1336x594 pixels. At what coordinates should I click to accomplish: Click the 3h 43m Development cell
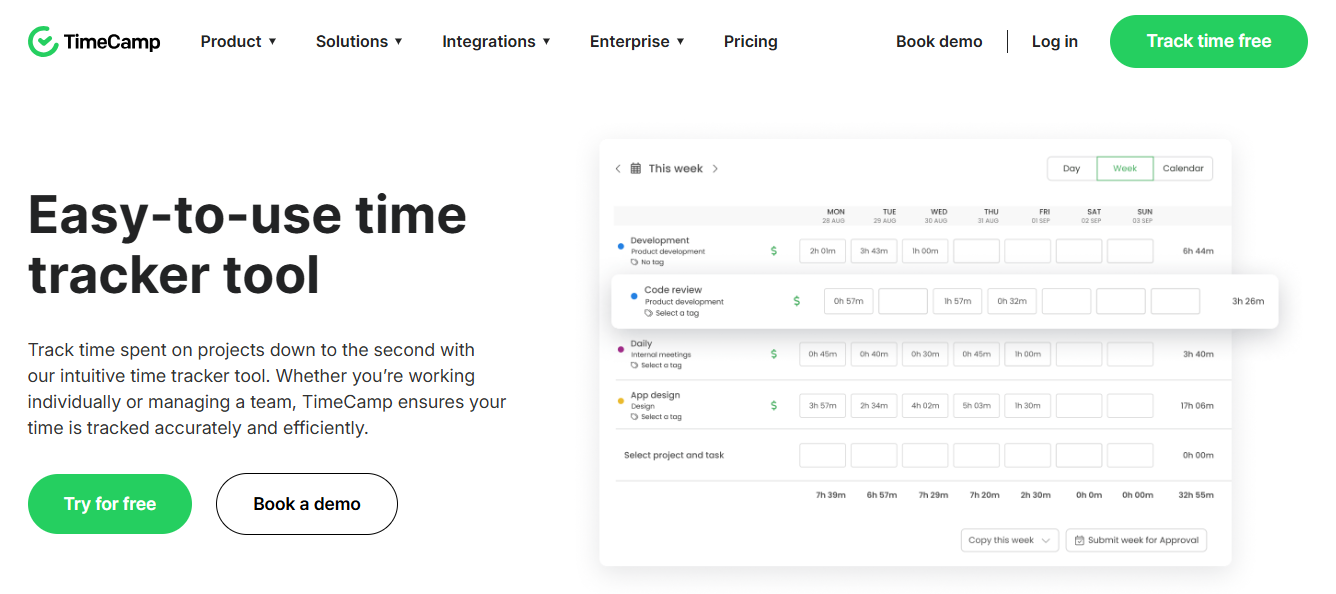pyautogui.click(x=874, y=251)
